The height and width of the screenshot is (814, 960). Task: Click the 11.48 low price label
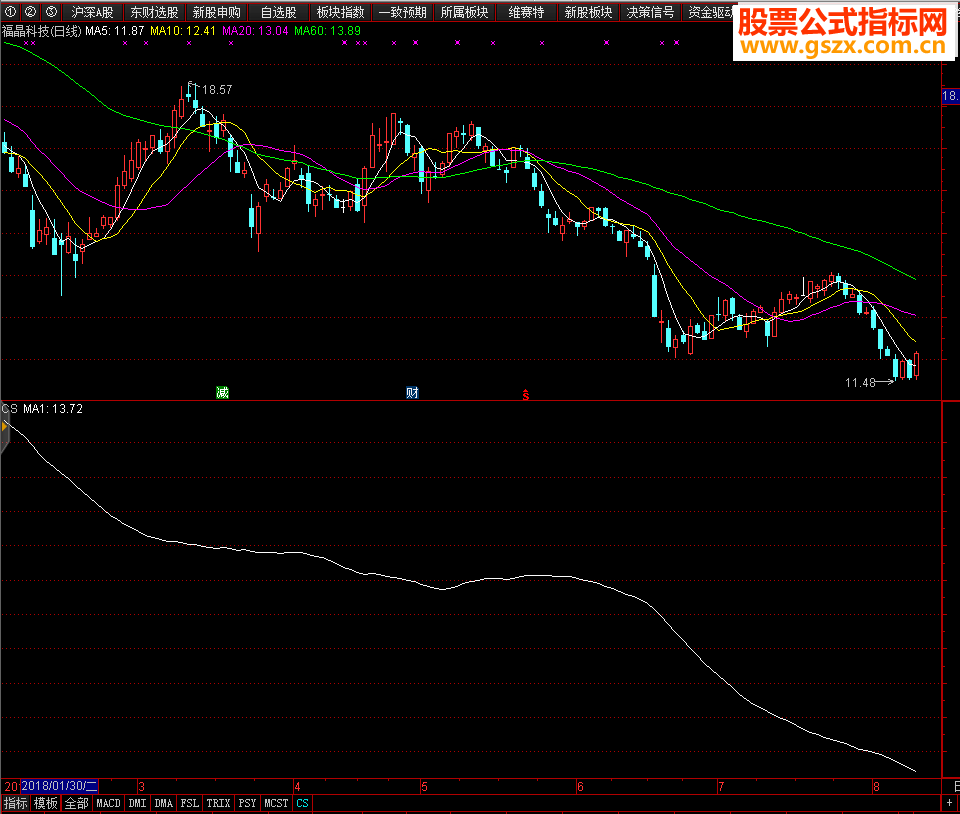coord(860,383)
